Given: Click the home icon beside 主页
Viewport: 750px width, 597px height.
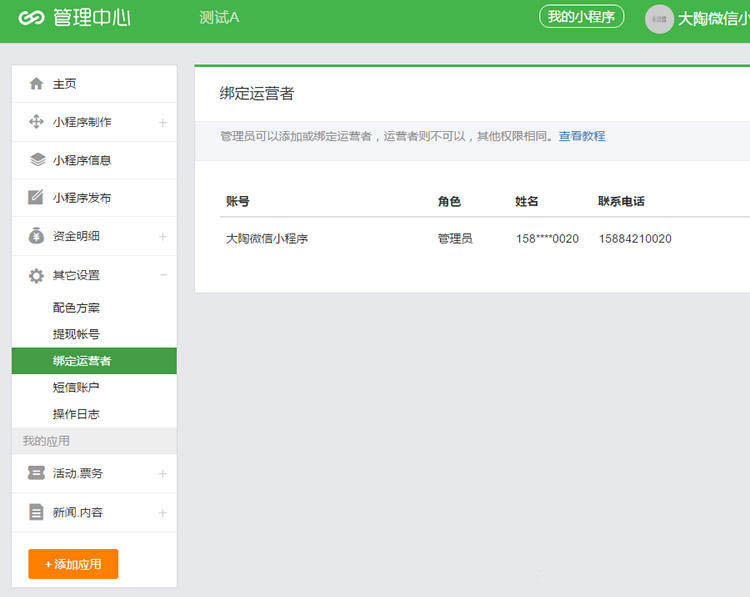Looking at the screenshot, I should [36, 84].
